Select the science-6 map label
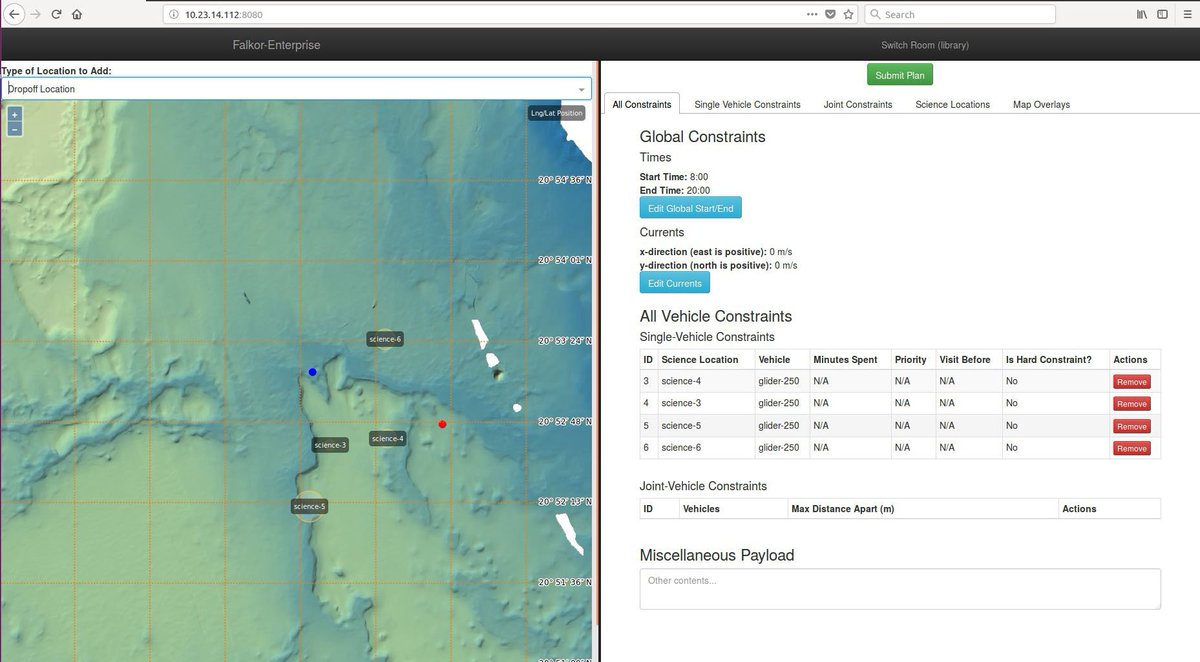1200x662 pixels. pyautogui.click(x=385, y=339)
